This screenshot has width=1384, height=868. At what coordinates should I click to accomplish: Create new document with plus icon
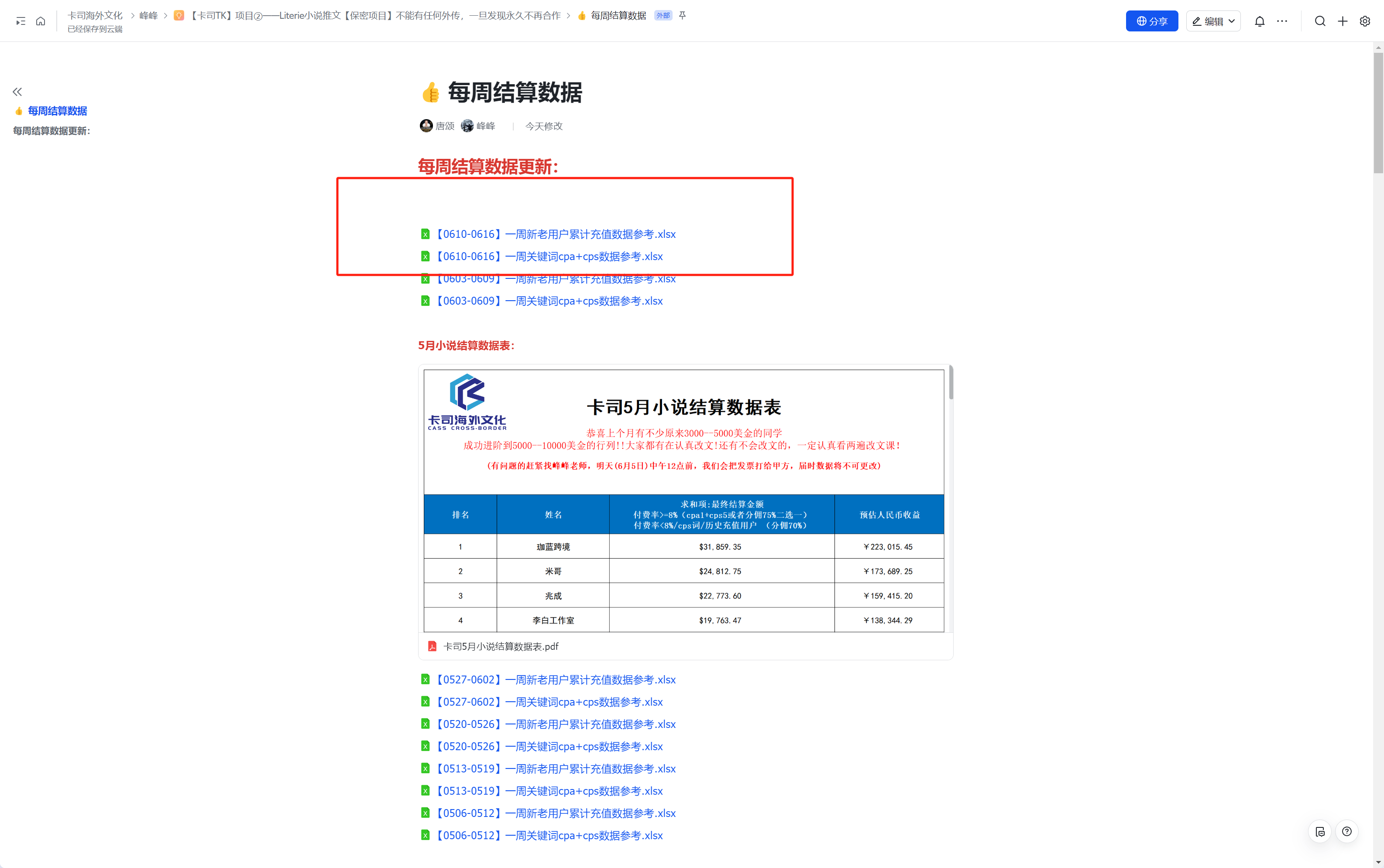pos(1343,21)
